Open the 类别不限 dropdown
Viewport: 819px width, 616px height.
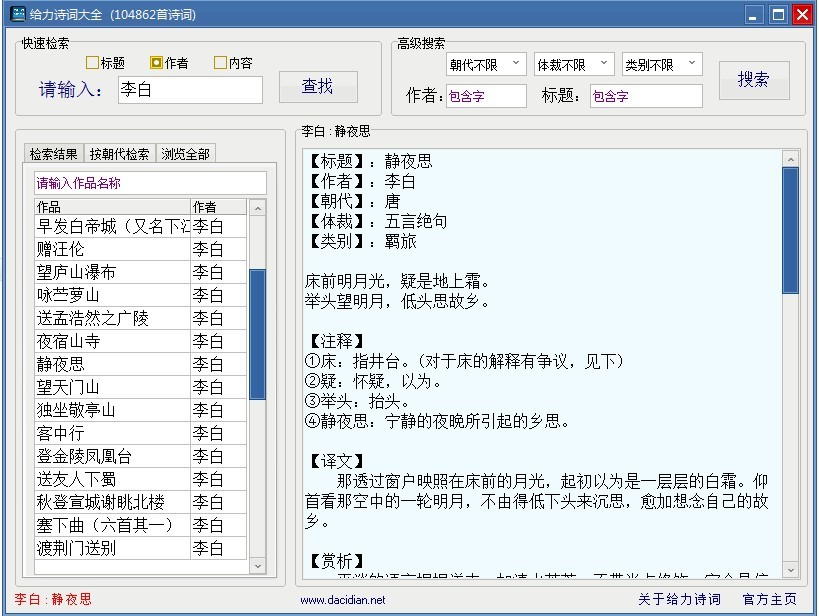(x=661, y=65)
